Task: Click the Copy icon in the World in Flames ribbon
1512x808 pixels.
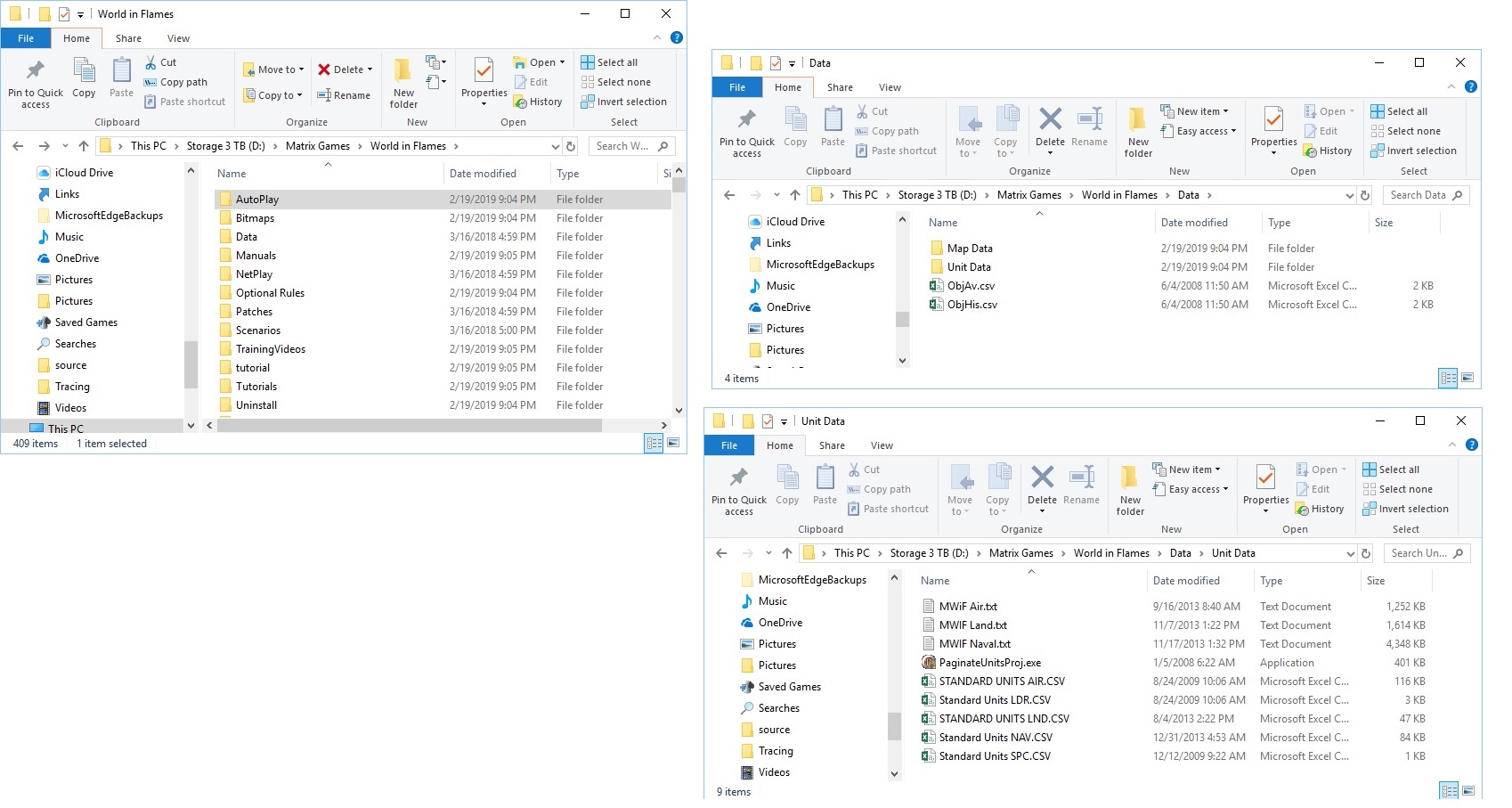Action: coord(84,76)
